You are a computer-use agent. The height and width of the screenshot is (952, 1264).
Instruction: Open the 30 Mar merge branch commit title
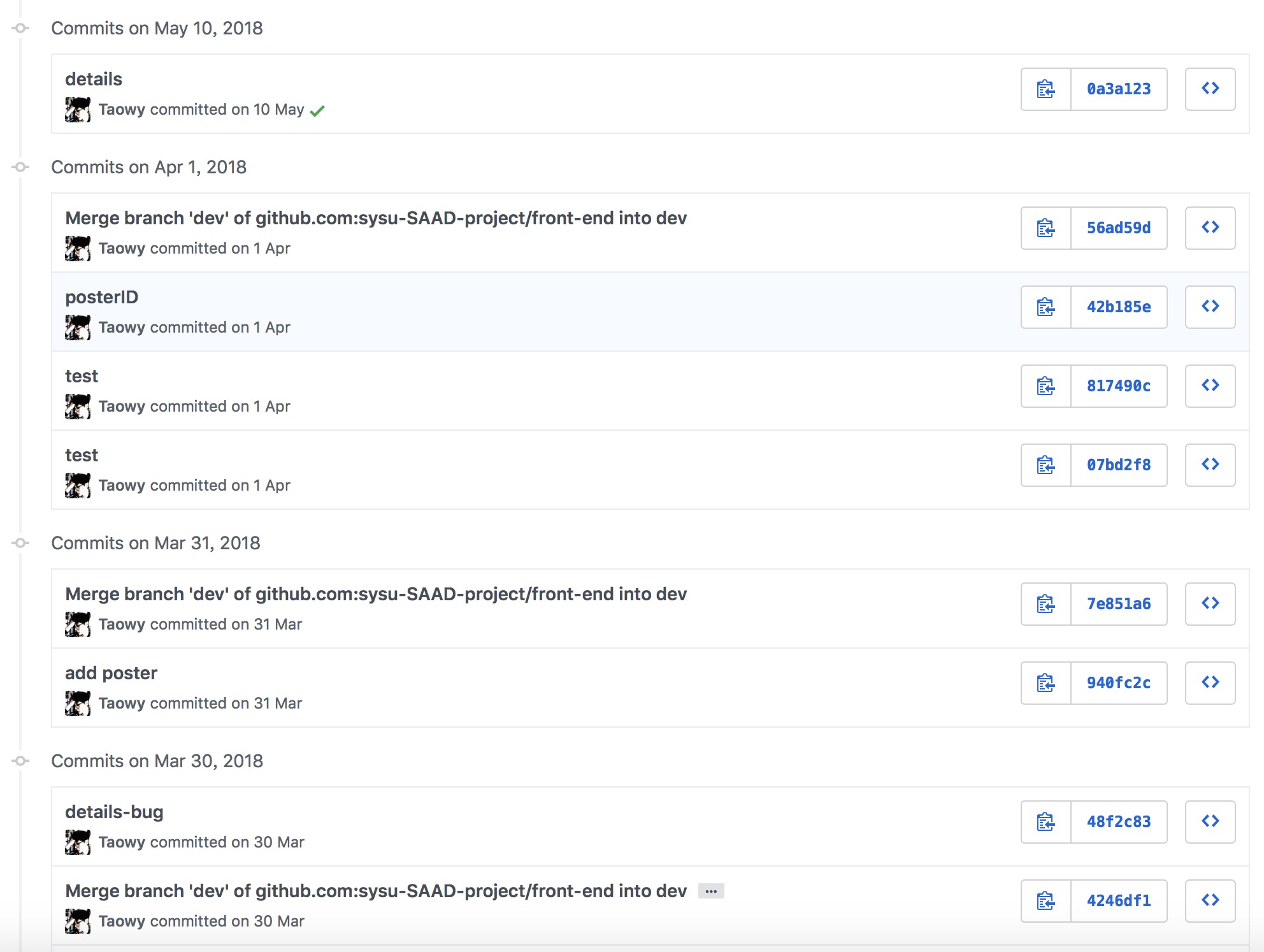(376, 891)
